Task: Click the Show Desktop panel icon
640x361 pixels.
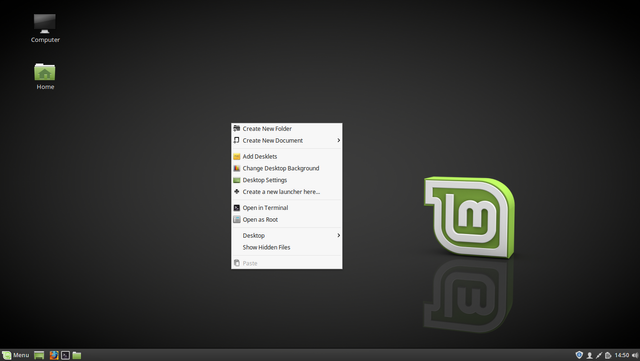Action: 39,355
